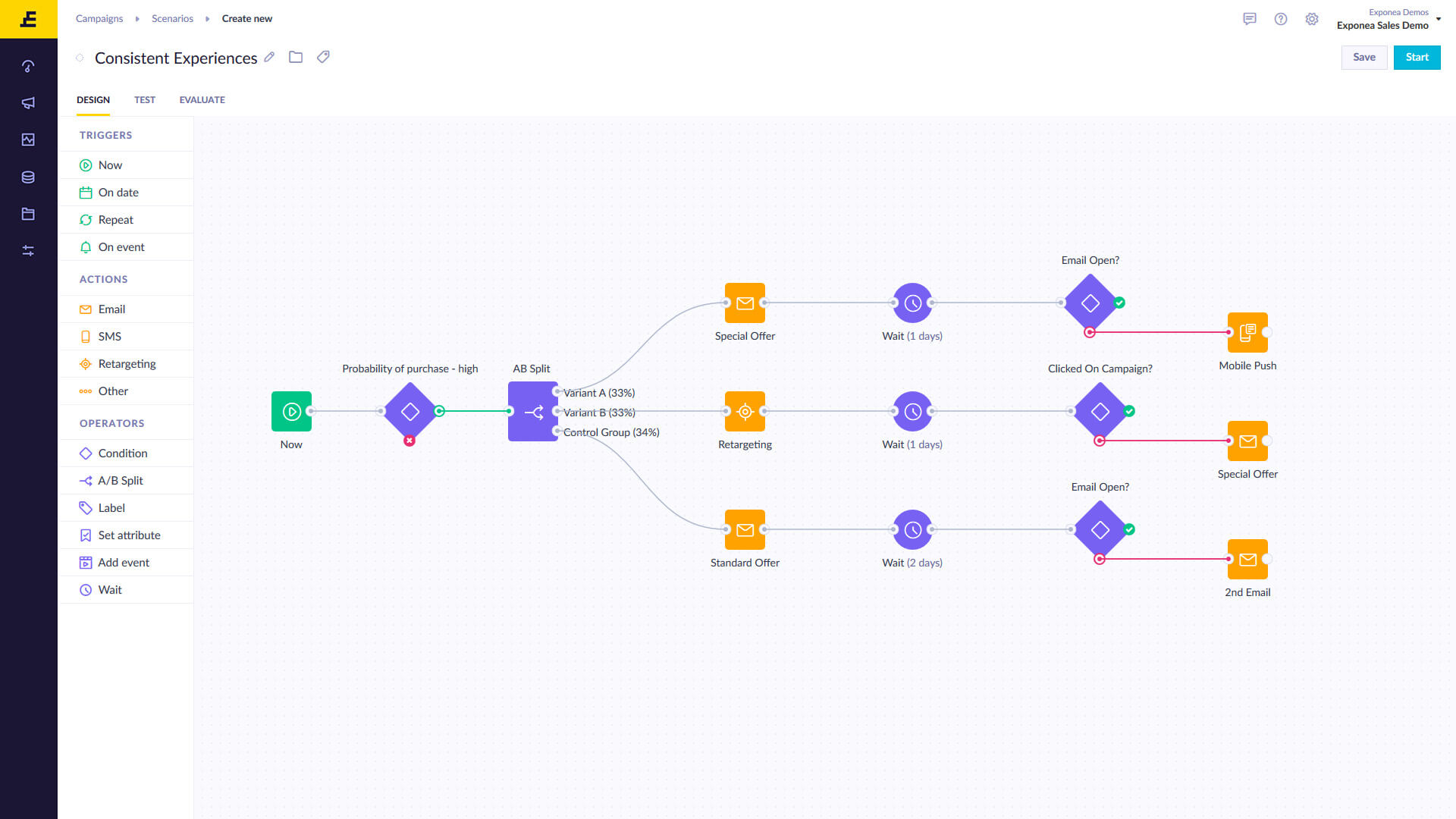
Task: Open the chat messages icon in header
Action: [1250, 19]
